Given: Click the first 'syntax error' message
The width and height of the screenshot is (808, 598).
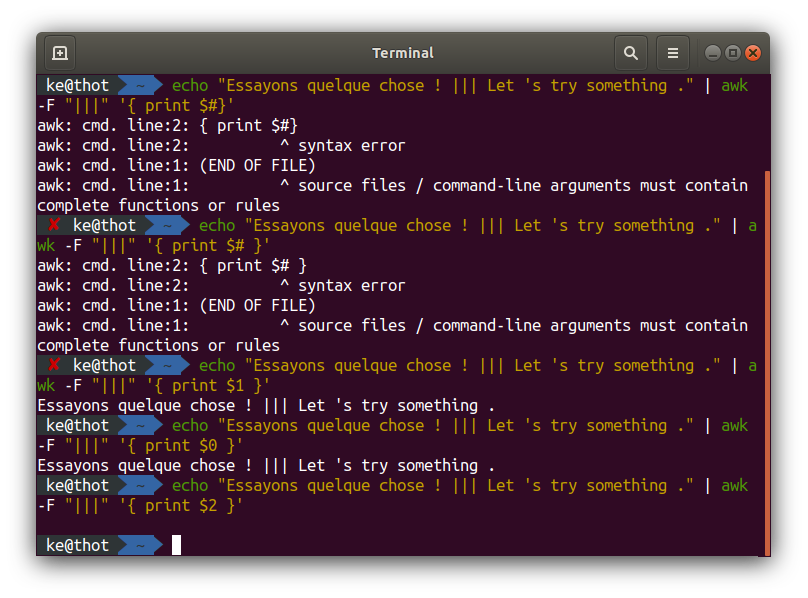Looking at the screenshot, I should tap(351, 145).
